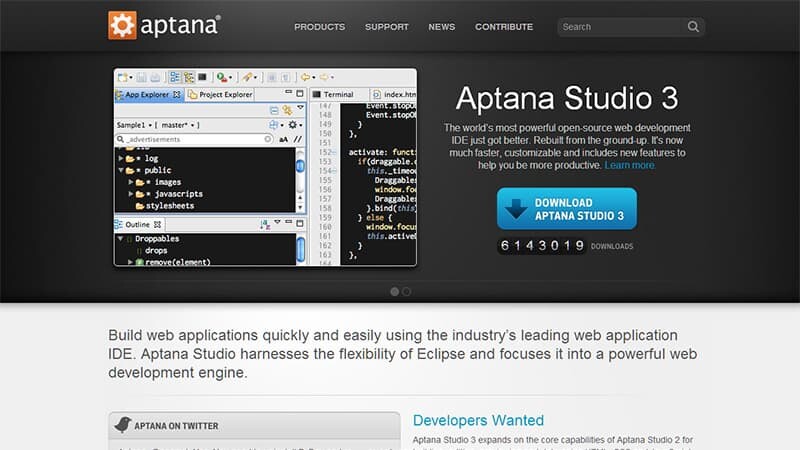800x450 pixels.
Task: Expand the javascripts folder
Action: tap(131, 194)
